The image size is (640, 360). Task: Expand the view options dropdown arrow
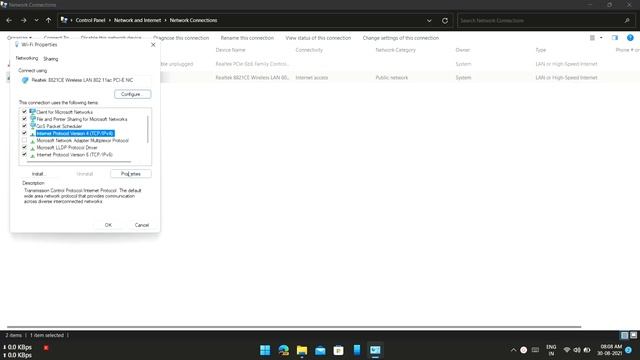point(601,38)
